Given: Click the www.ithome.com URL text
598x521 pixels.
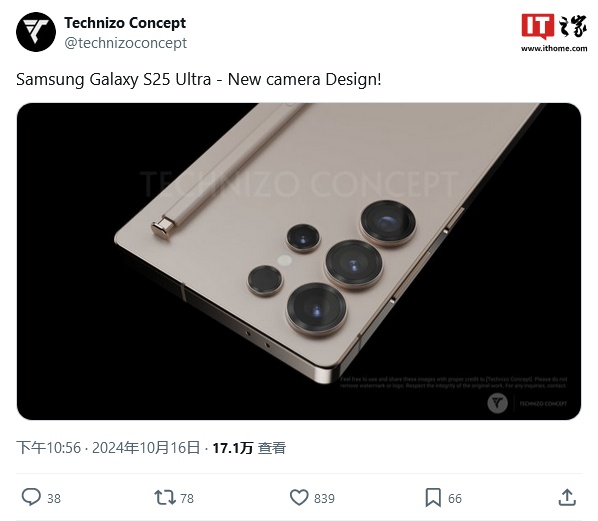Looking at the screenshot, I should coord(554,48).
